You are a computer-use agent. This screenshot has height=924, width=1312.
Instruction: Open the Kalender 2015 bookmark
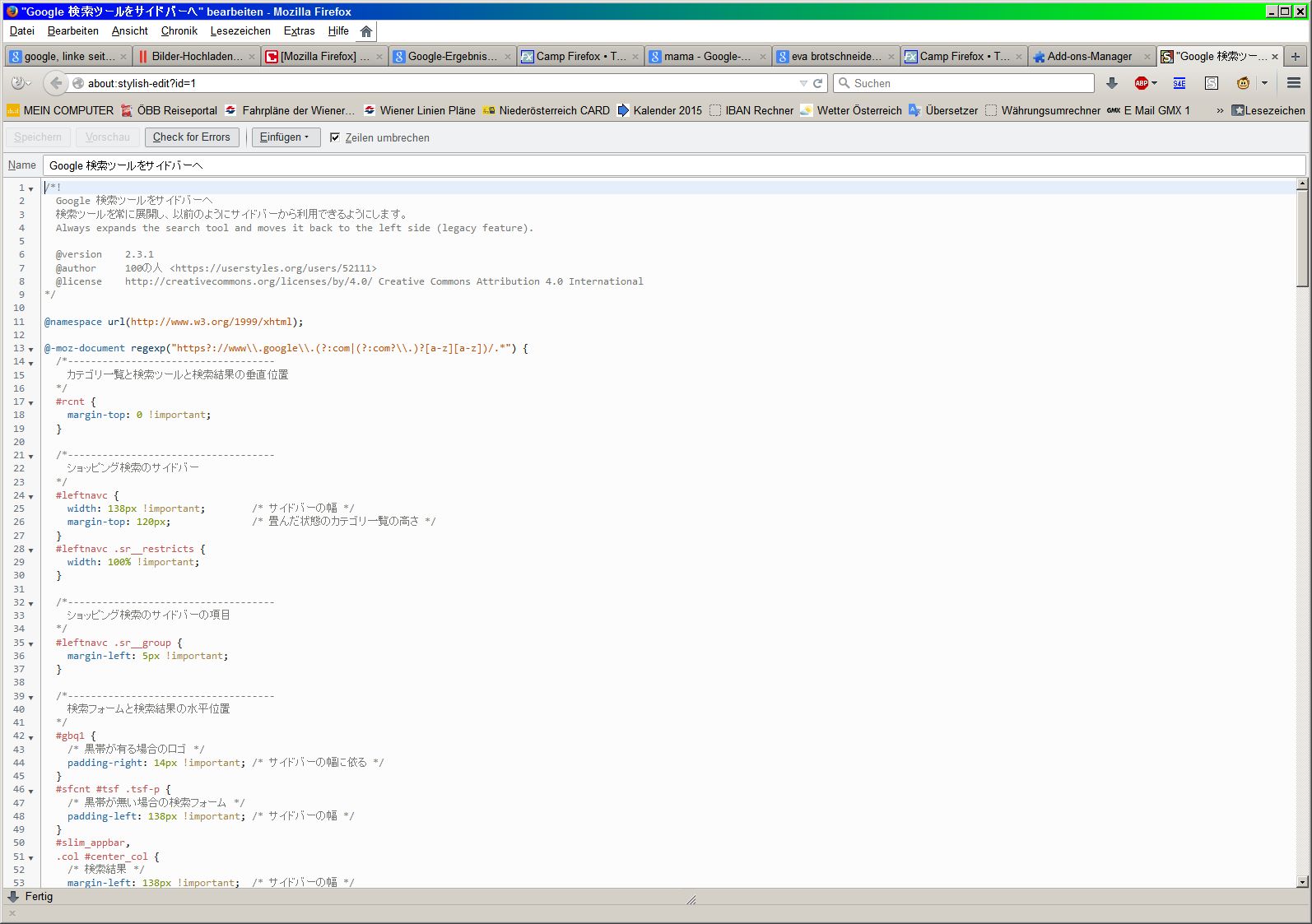pyautogui.click(x=660, y=110)
